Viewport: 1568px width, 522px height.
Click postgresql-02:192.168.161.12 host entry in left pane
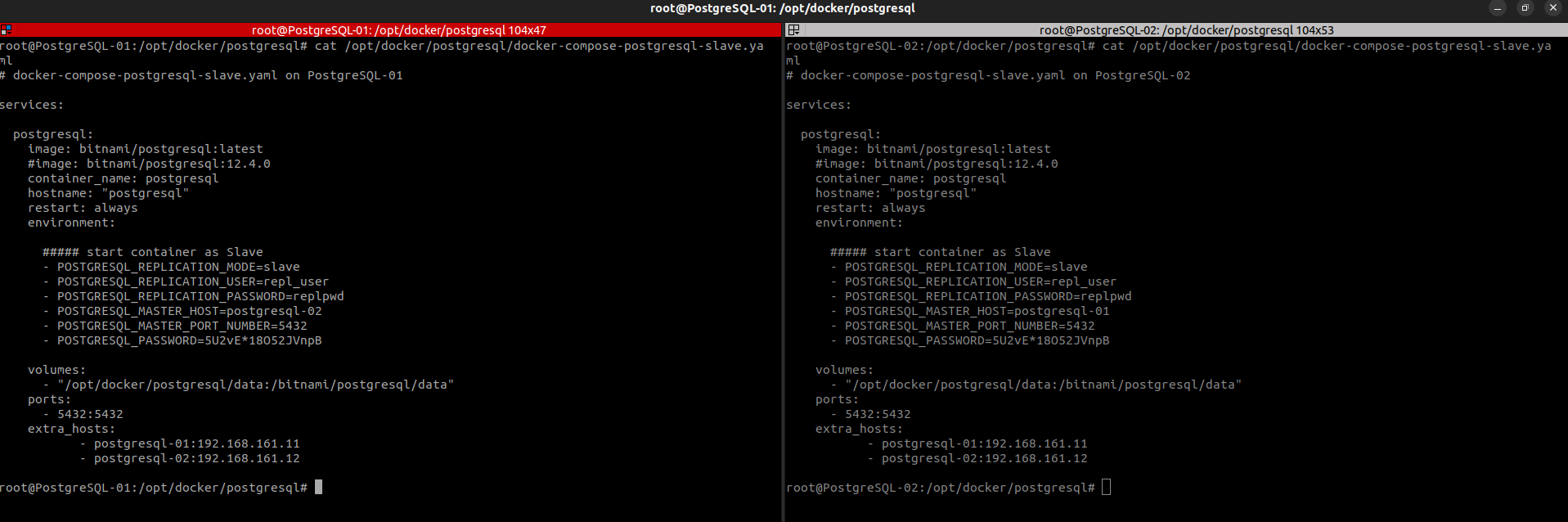[196, 458]
